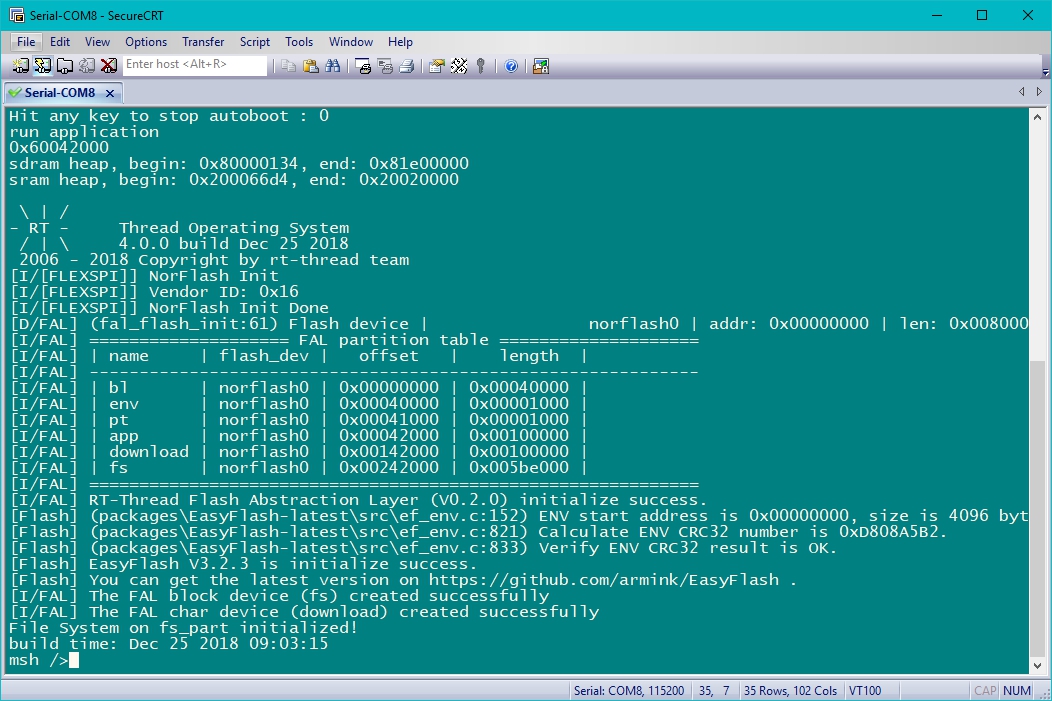Click 'build time: Dec 25 2018 09:03:15' line
The image size is (1052, 701).
168,644
